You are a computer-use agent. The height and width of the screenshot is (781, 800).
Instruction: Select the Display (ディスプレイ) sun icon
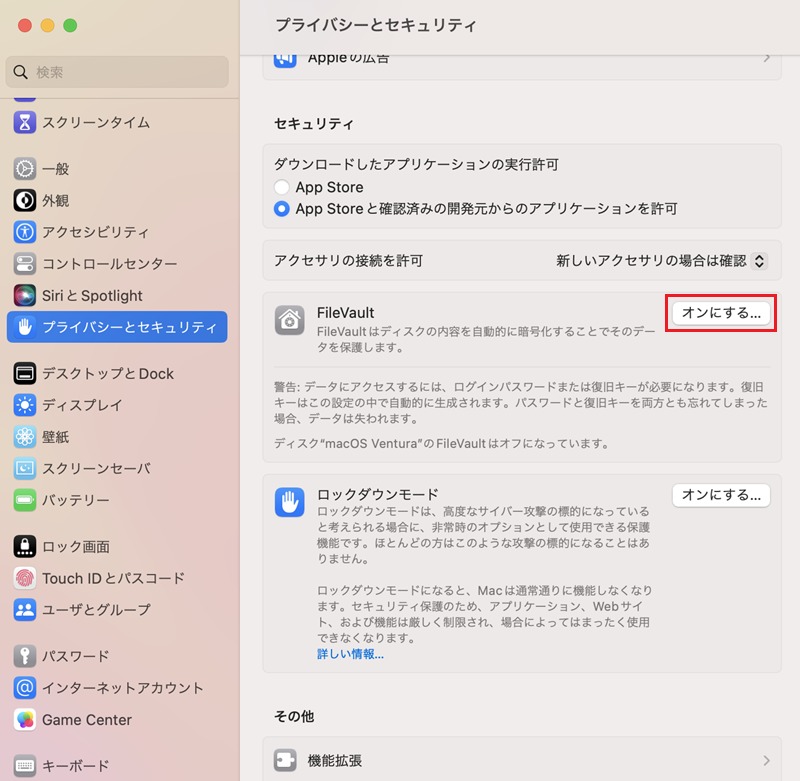click(x=24, y=405)
